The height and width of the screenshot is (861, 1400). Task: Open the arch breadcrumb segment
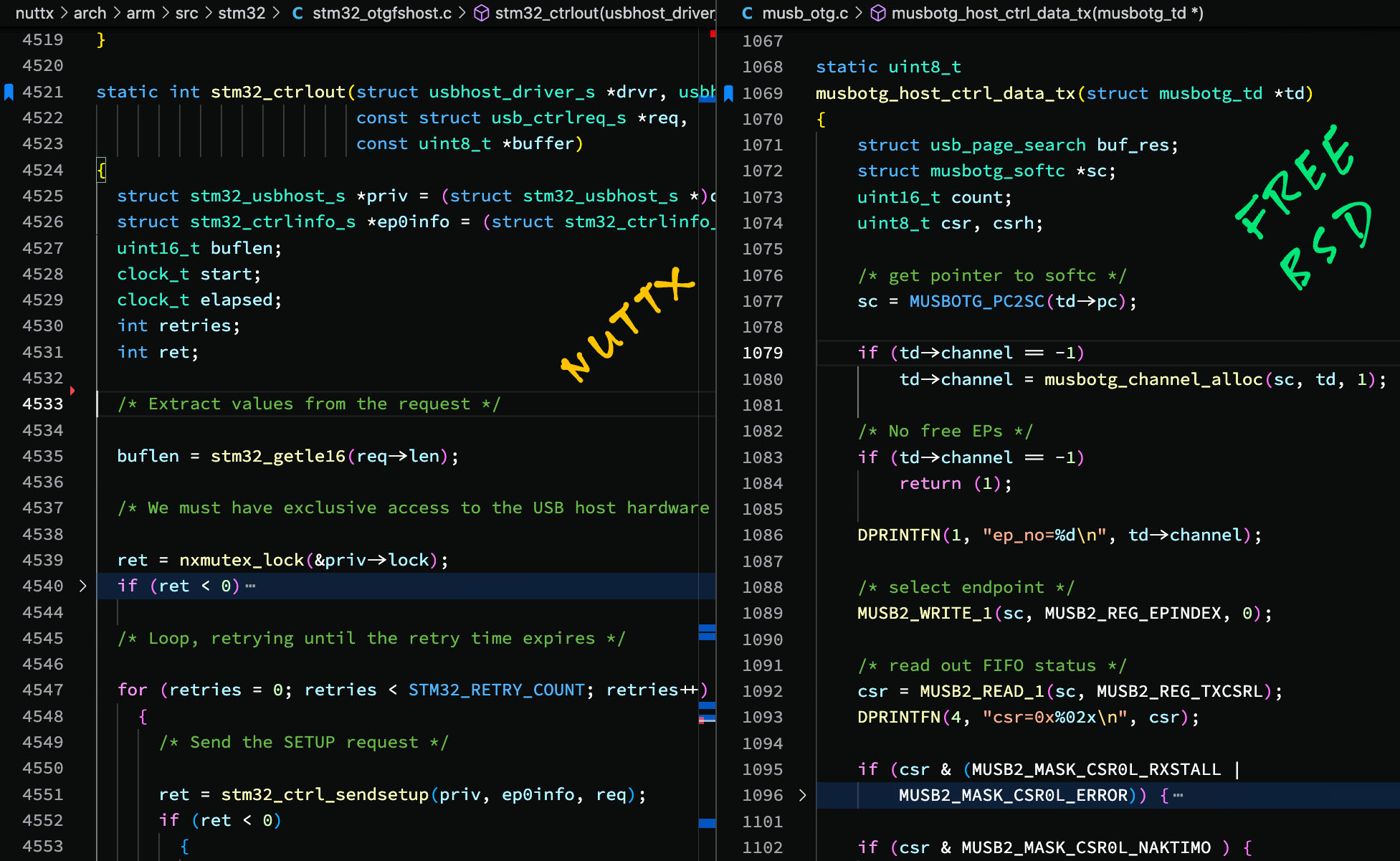coord(90,13)
